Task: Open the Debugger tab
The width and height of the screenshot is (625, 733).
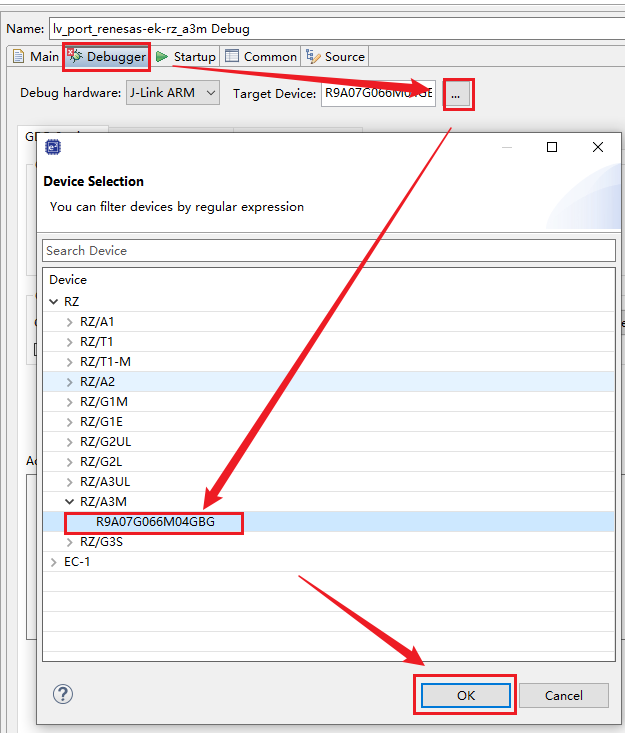Action: click(x=107, y=57)
